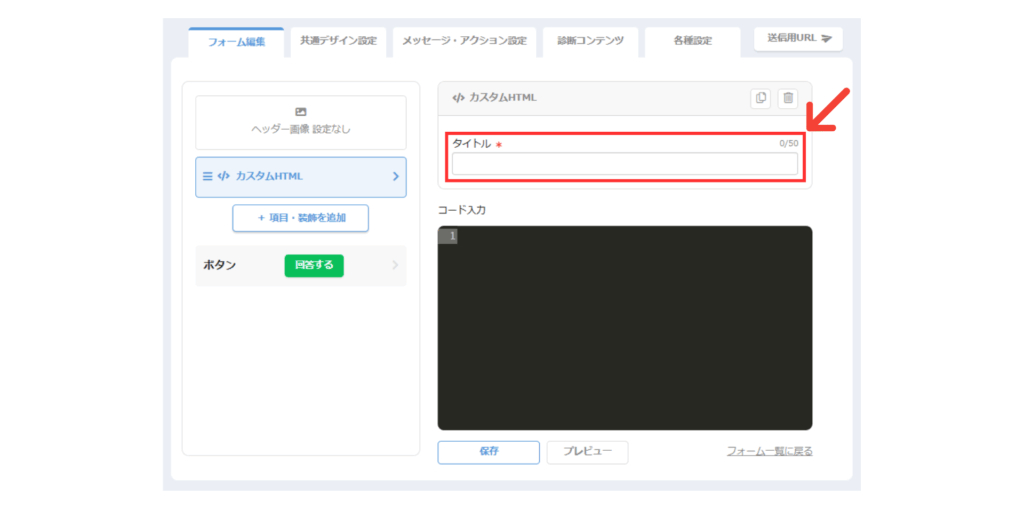Screen dimensions: 1024x510
Task: Click inside the dark code editor area
Action: 625,328
